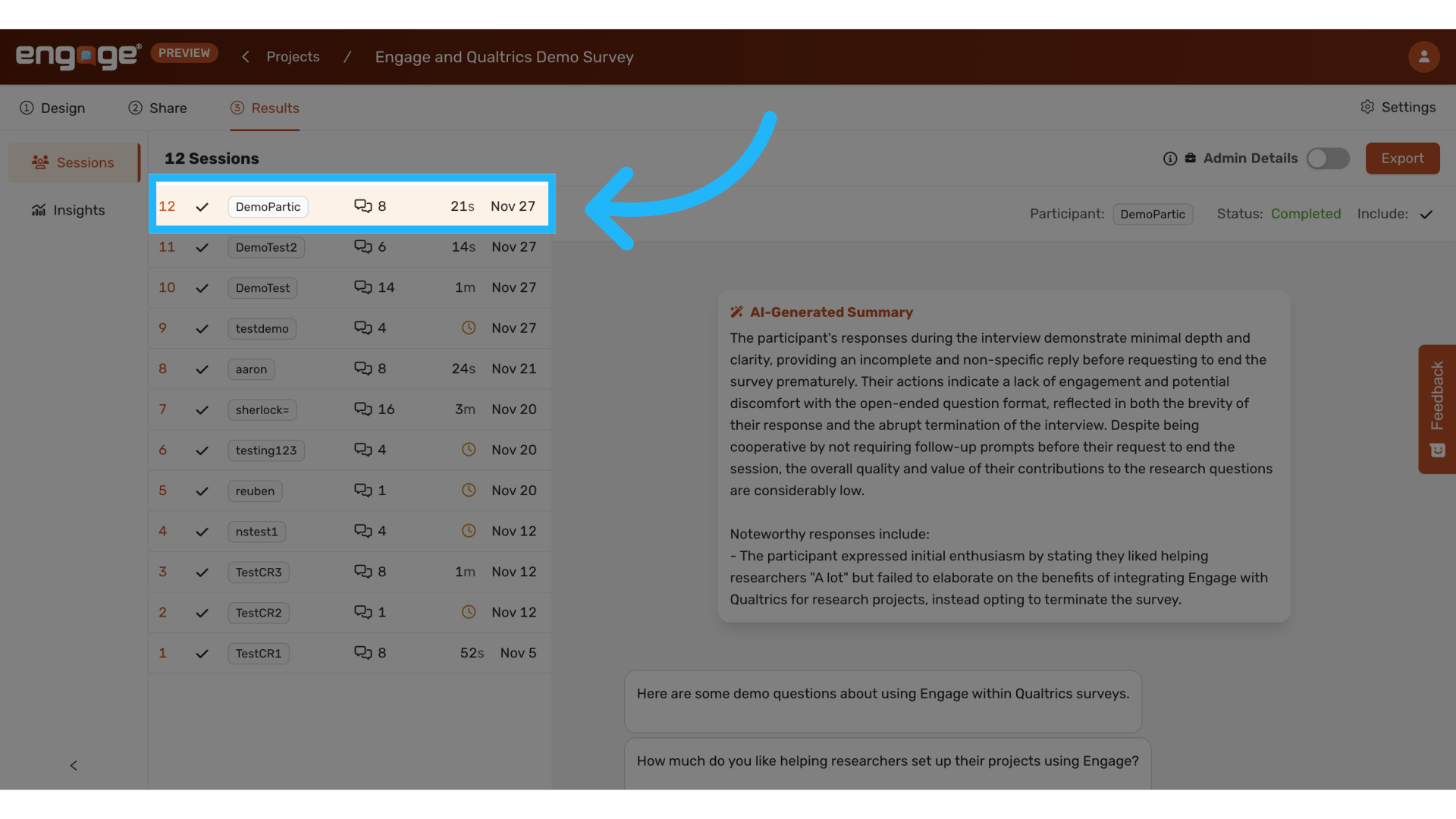
Task: Select the aaron session tag
Action: (251, 369)
